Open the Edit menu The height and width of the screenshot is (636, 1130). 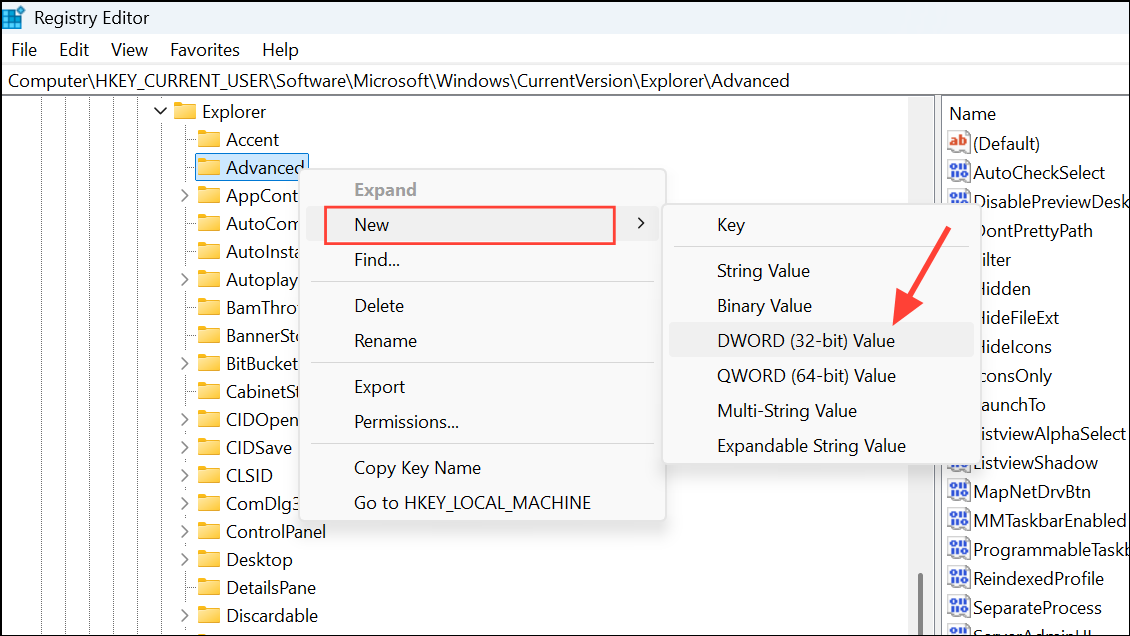tap(73, 49)
